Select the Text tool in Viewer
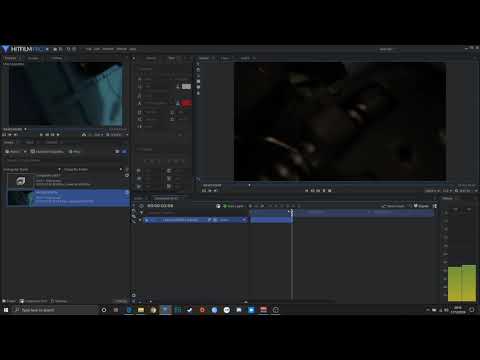The width and height of the screenshot is (480, 360). (198, 76)
